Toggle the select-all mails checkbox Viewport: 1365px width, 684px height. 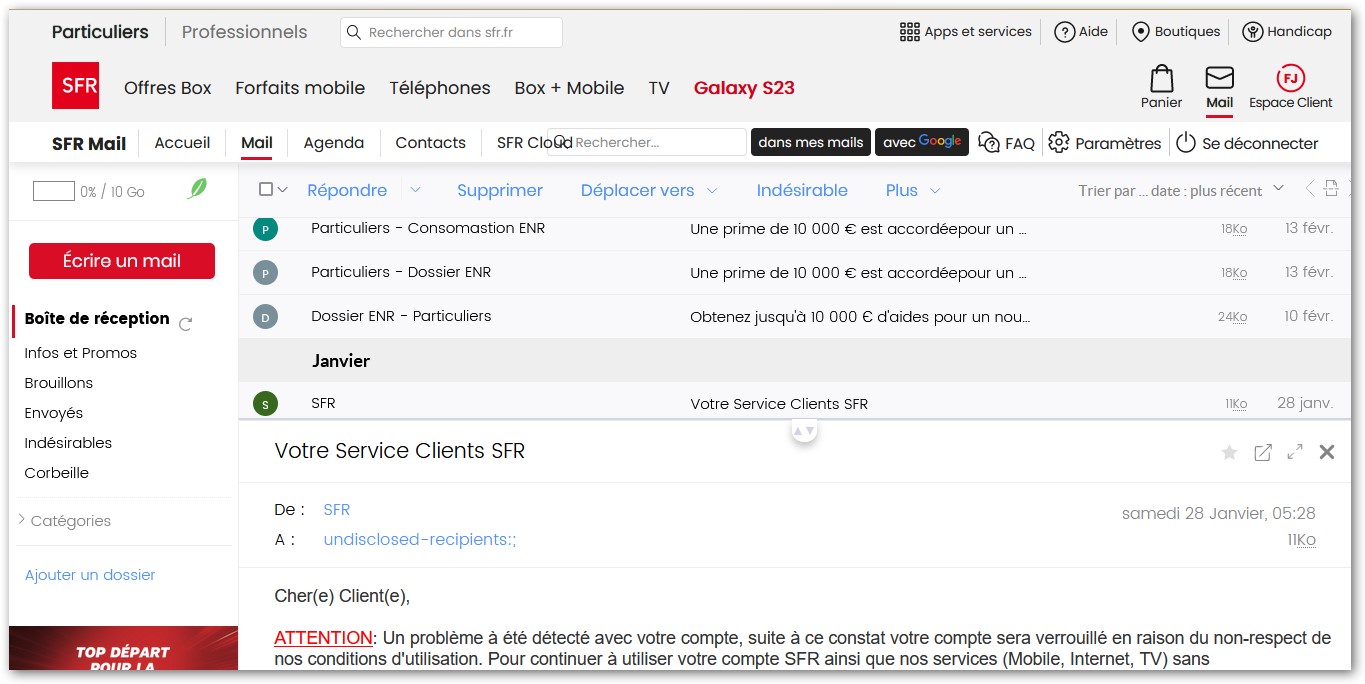[x=265, y=189]
